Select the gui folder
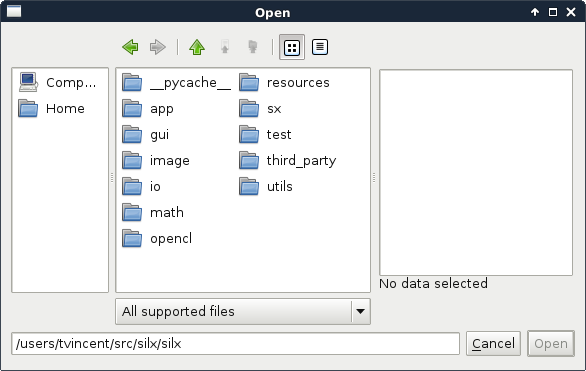The height and width of the screenshot is (371, 586). click(146, 135)
